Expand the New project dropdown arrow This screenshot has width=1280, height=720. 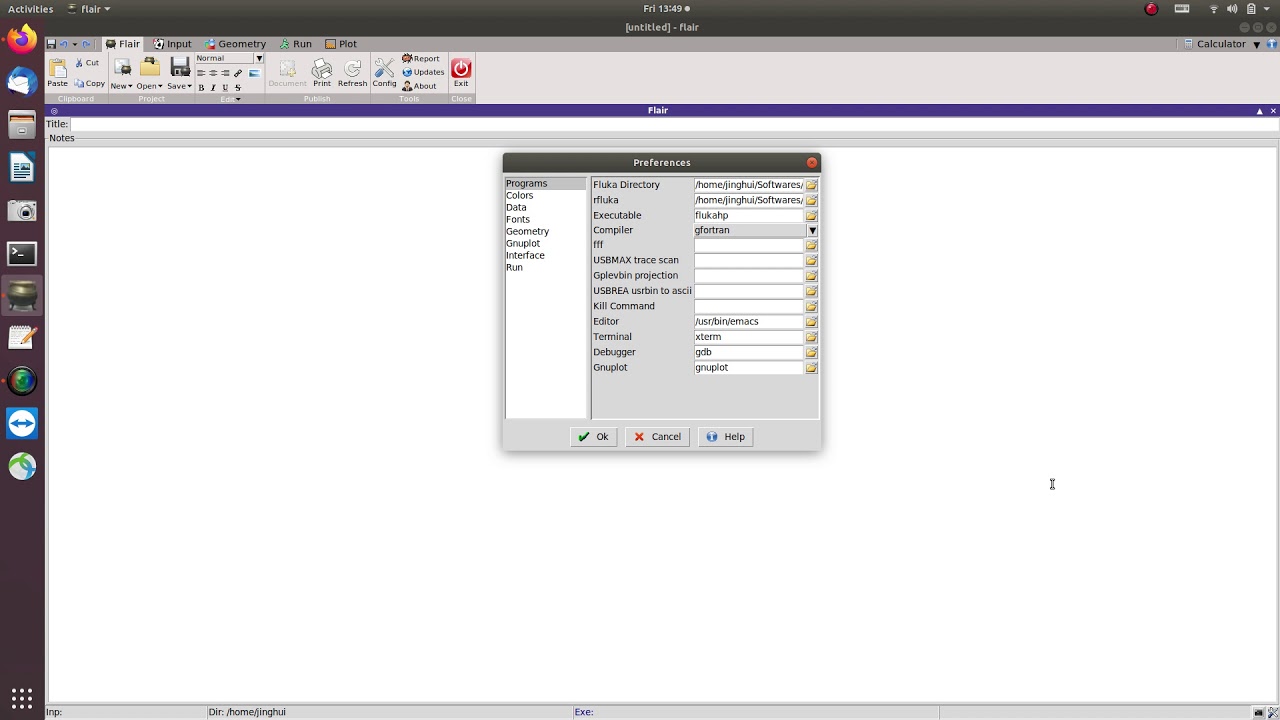[130, 86]
